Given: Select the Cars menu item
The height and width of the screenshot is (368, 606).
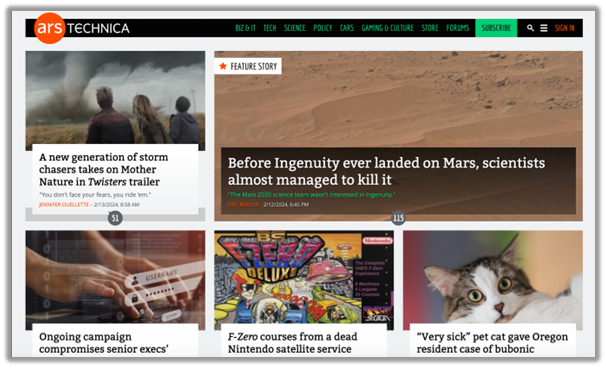Looking at the screenshot, I should point(347,28).
